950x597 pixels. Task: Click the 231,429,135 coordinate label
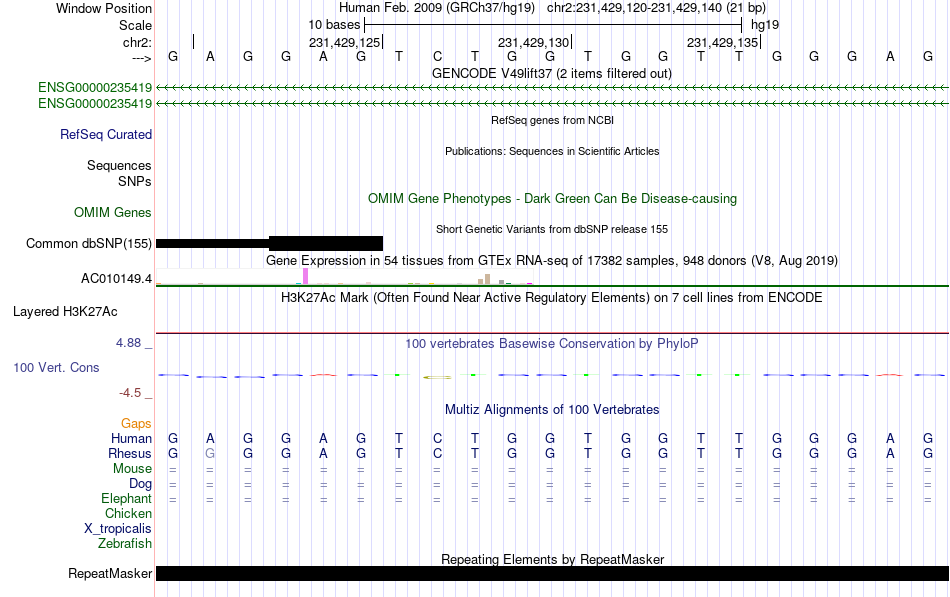[722, 42]
